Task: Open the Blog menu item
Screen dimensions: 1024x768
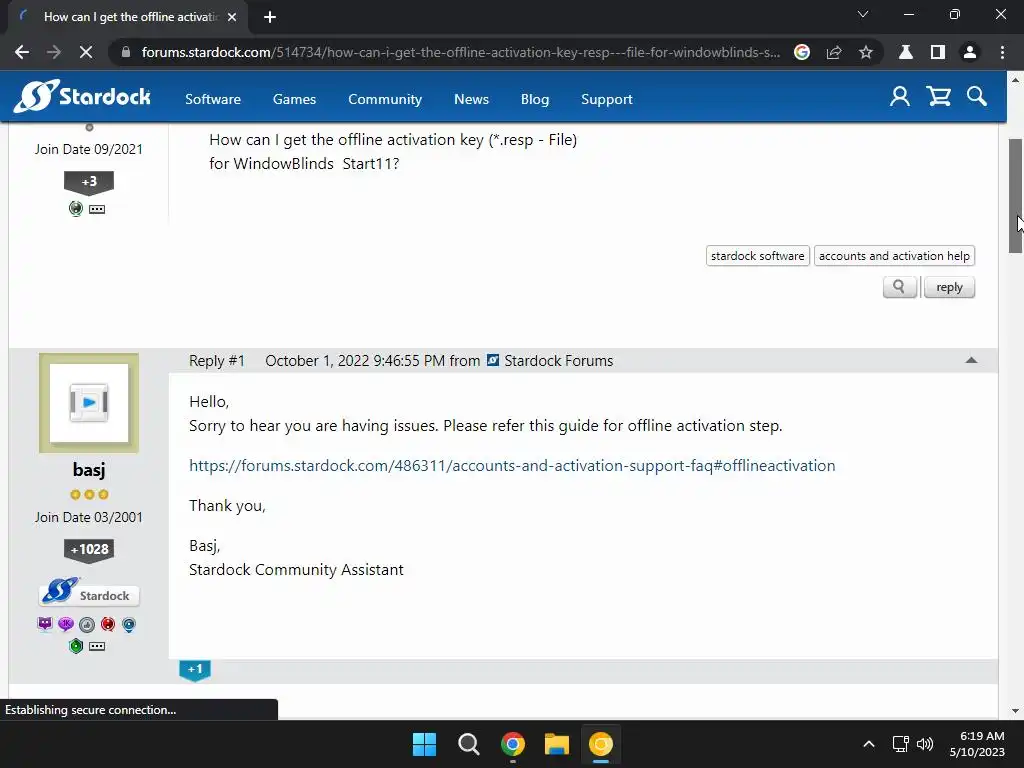Action: pos(535,99)
